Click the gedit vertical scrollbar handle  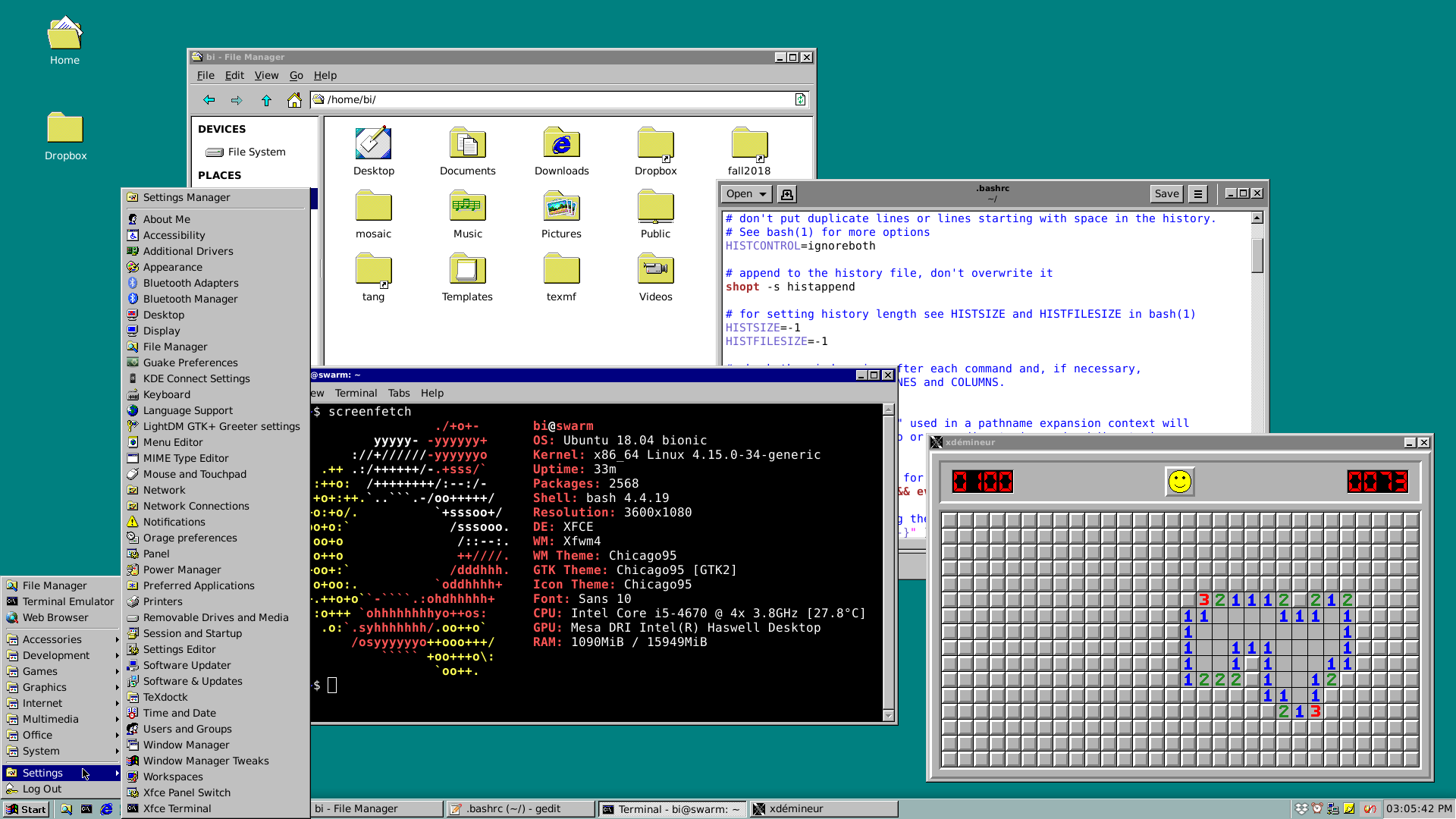coord(1257,255)
